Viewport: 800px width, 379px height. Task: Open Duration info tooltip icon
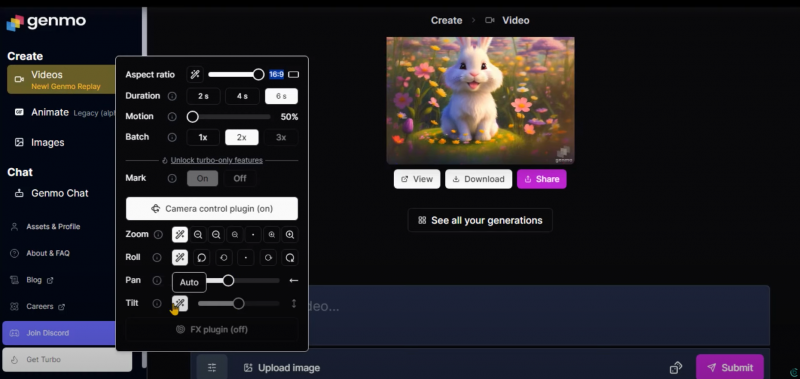click(x=172, y=96)
